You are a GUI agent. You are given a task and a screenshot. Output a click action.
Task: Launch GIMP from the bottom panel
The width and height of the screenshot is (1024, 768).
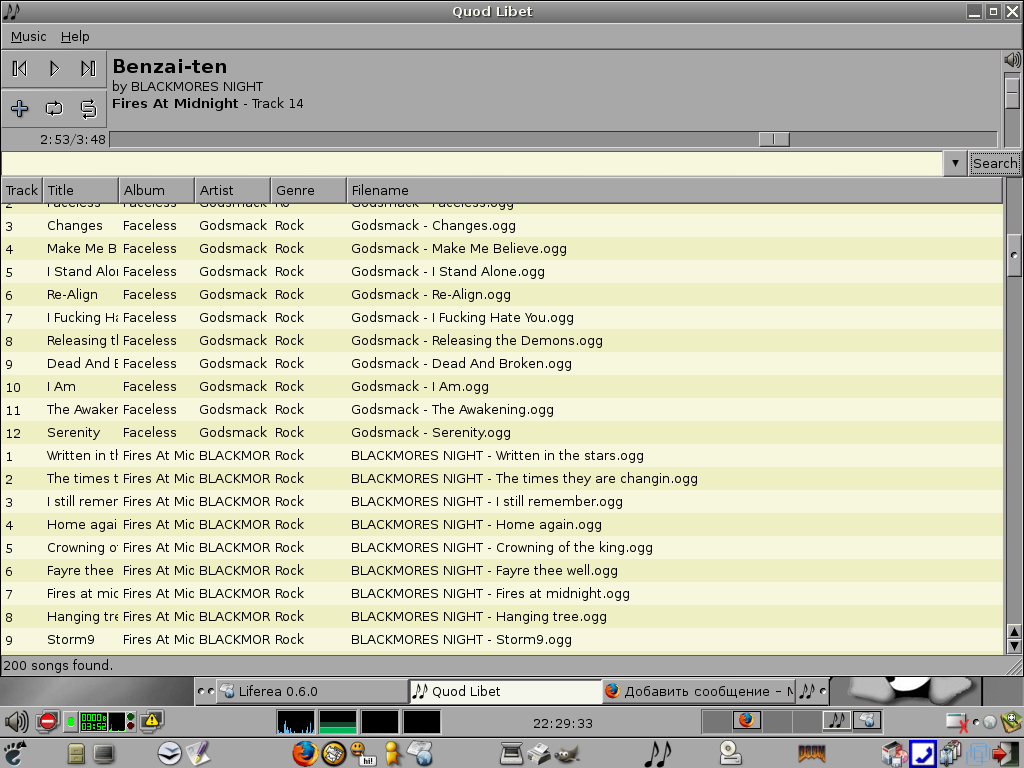click(x=567, y=754)
